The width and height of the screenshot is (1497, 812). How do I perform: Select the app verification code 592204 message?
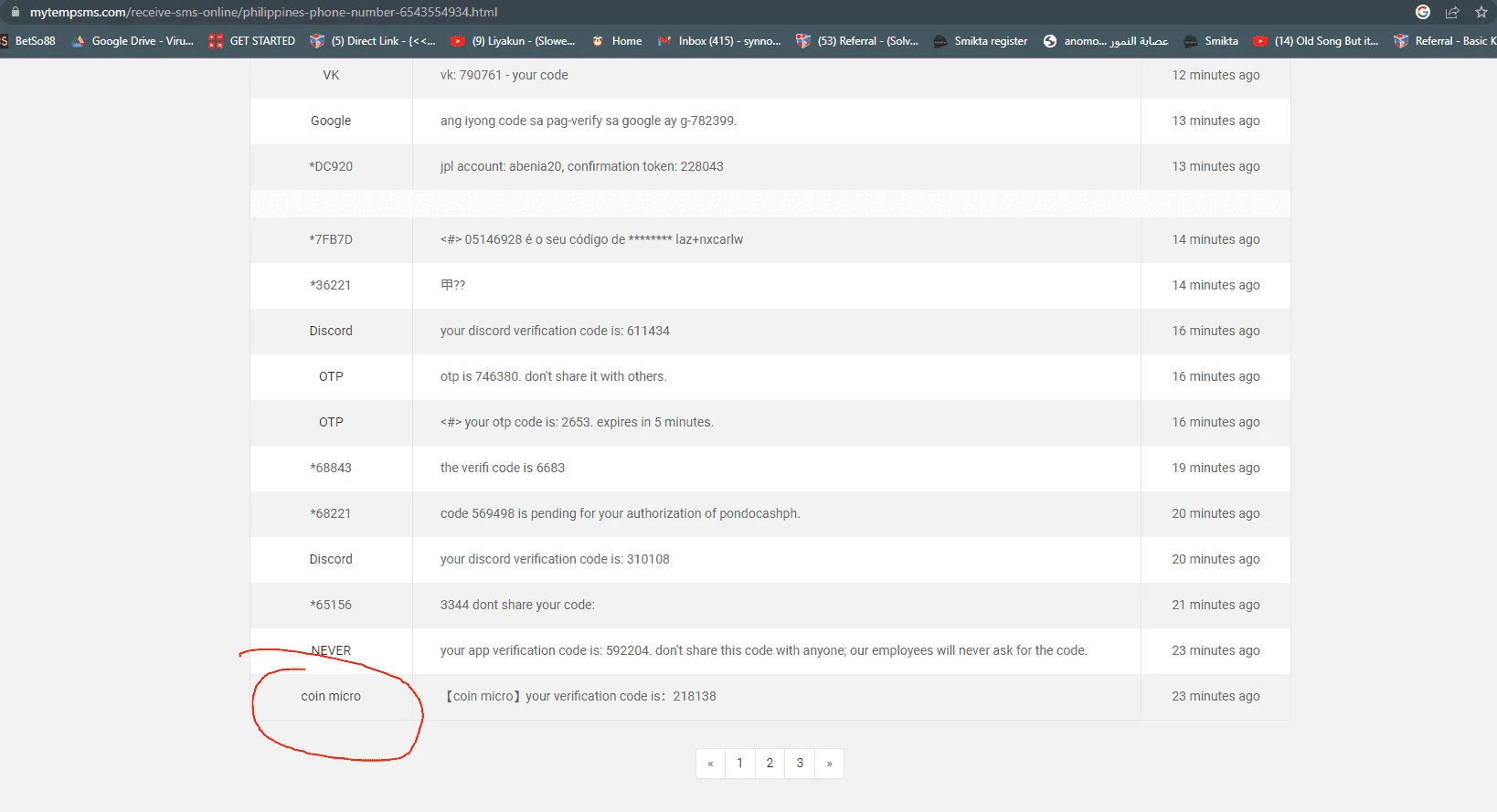(x=763, y=650)
